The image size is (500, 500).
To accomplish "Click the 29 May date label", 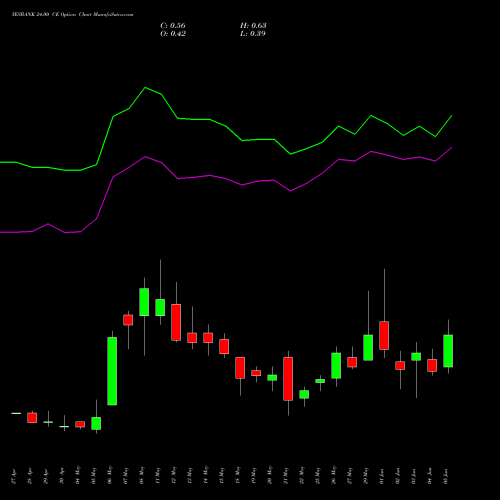I will pos(366,475).
